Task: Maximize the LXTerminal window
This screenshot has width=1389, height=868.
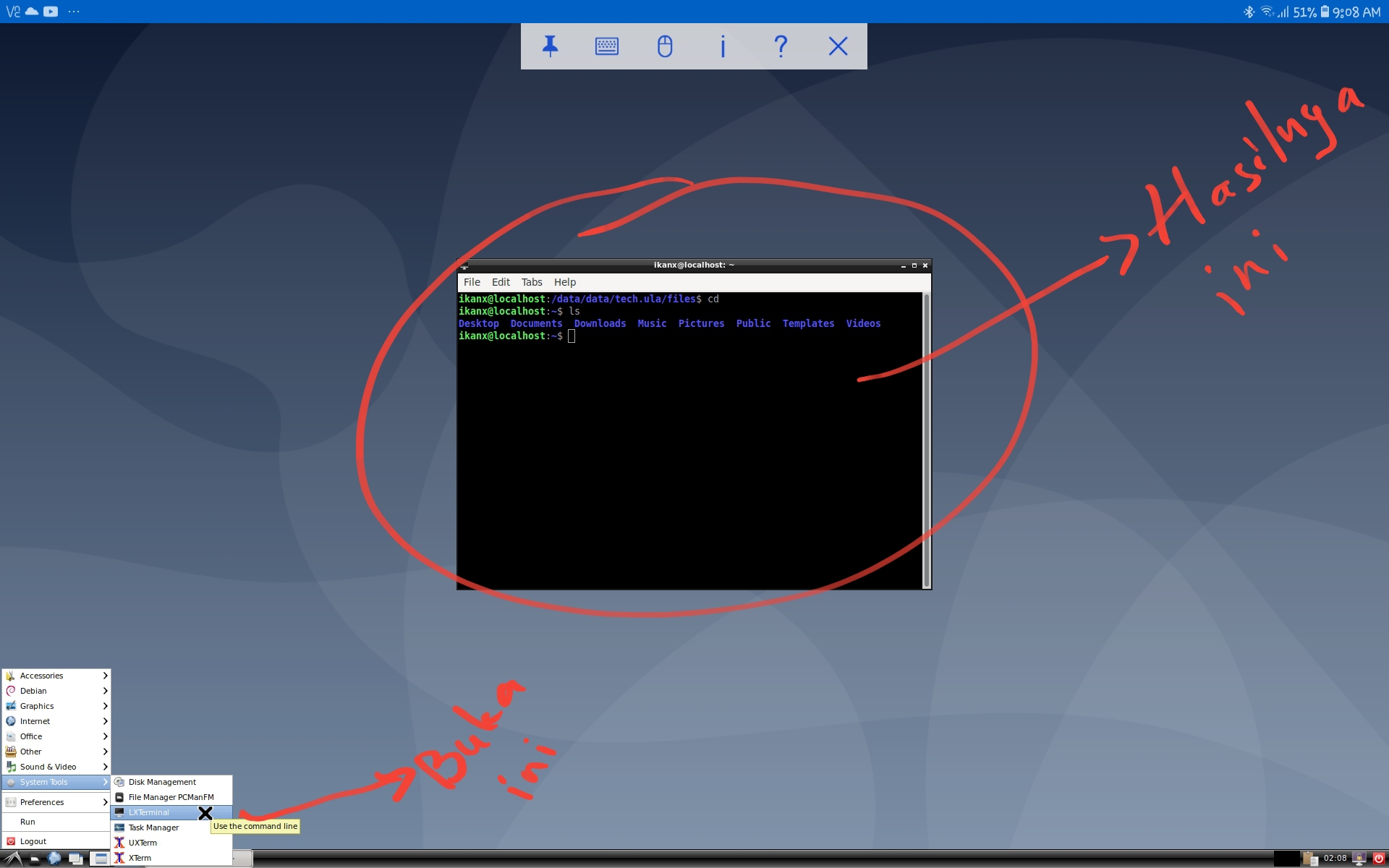Action: pos(914,265)
